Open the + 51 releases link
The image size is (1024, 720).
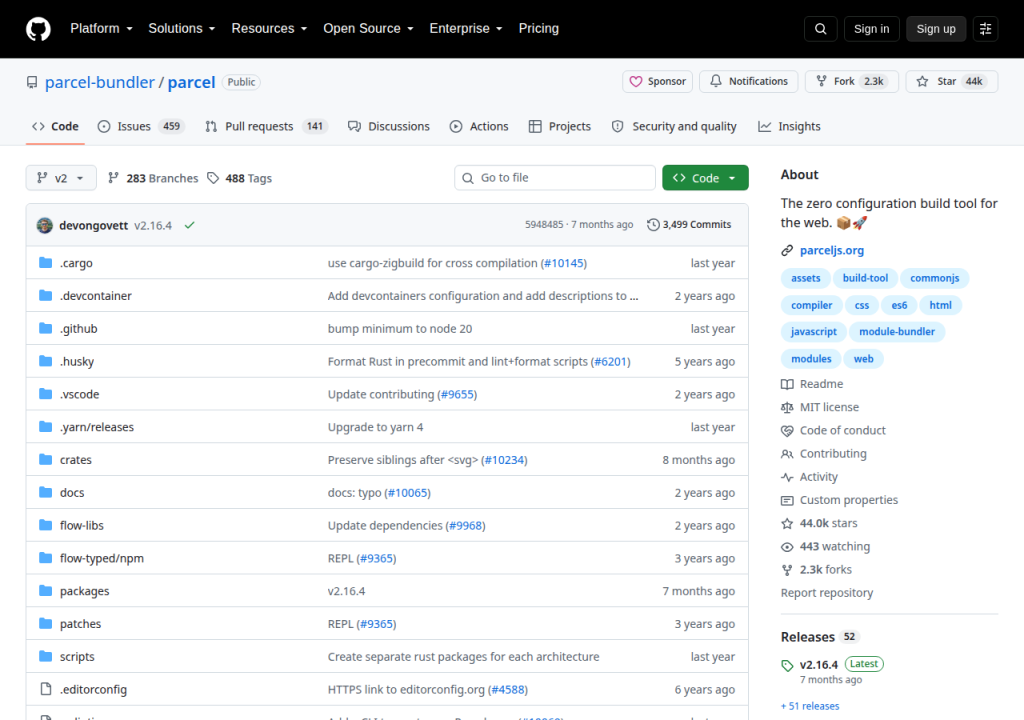point(810,706)
